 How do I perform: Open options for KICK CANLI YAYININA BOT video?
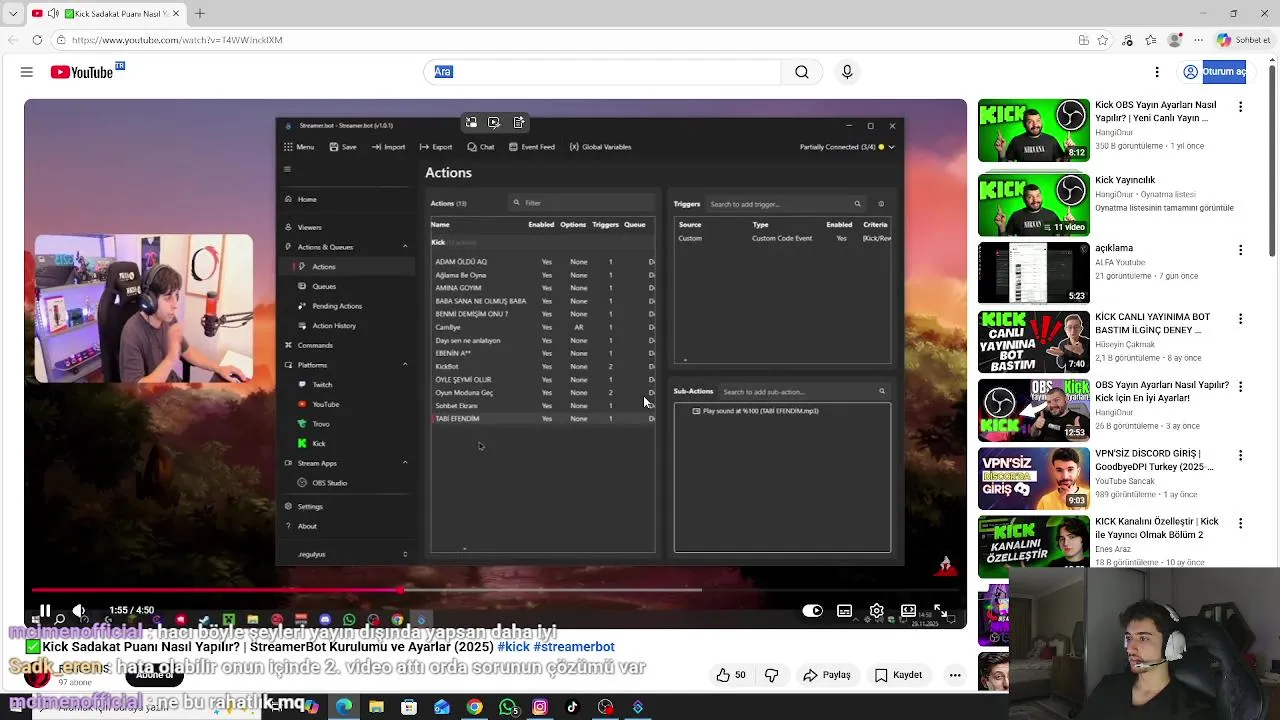point(1241,319)
